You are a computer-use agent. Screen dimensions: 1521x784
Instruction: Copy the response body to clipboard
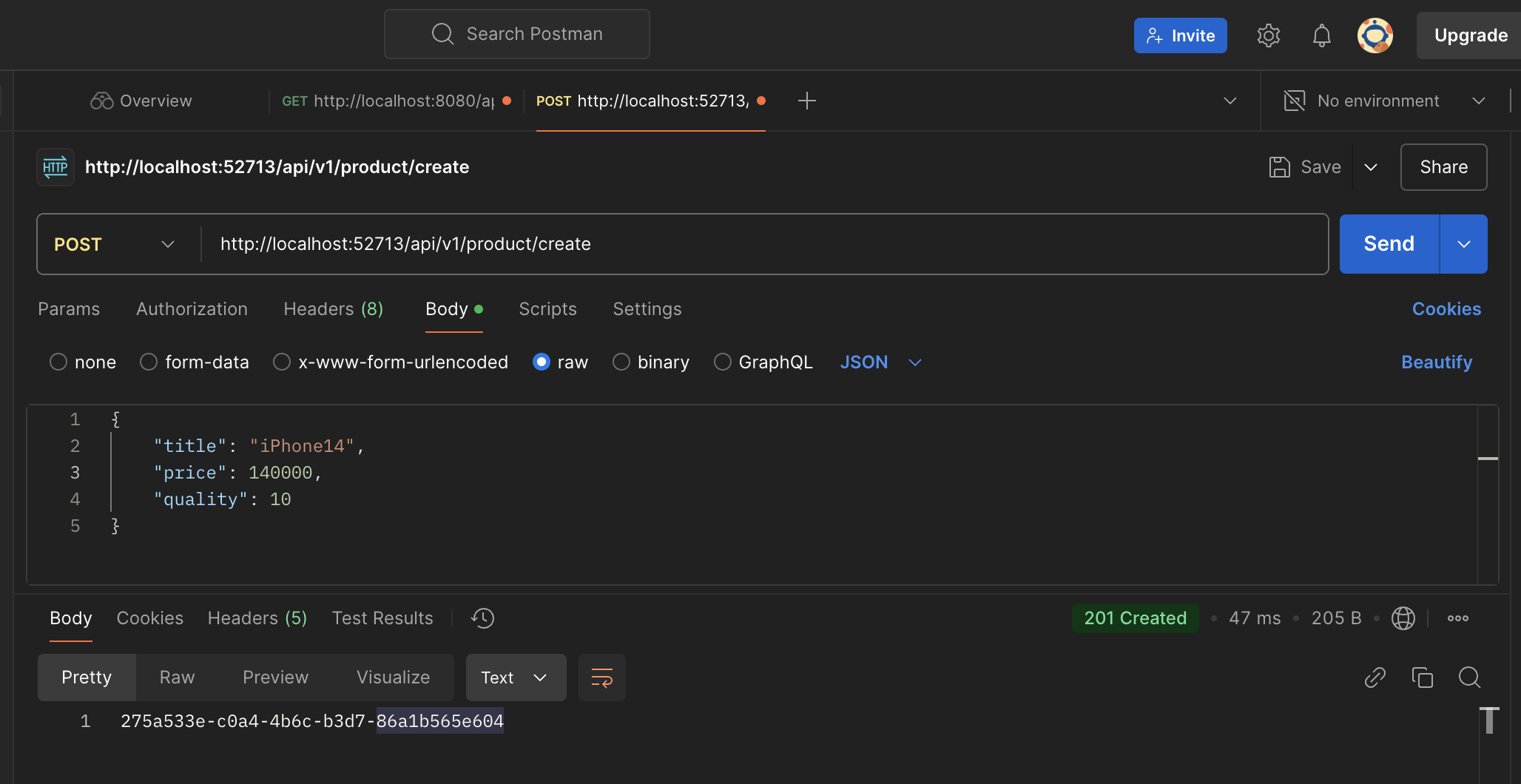(1422, 677)
